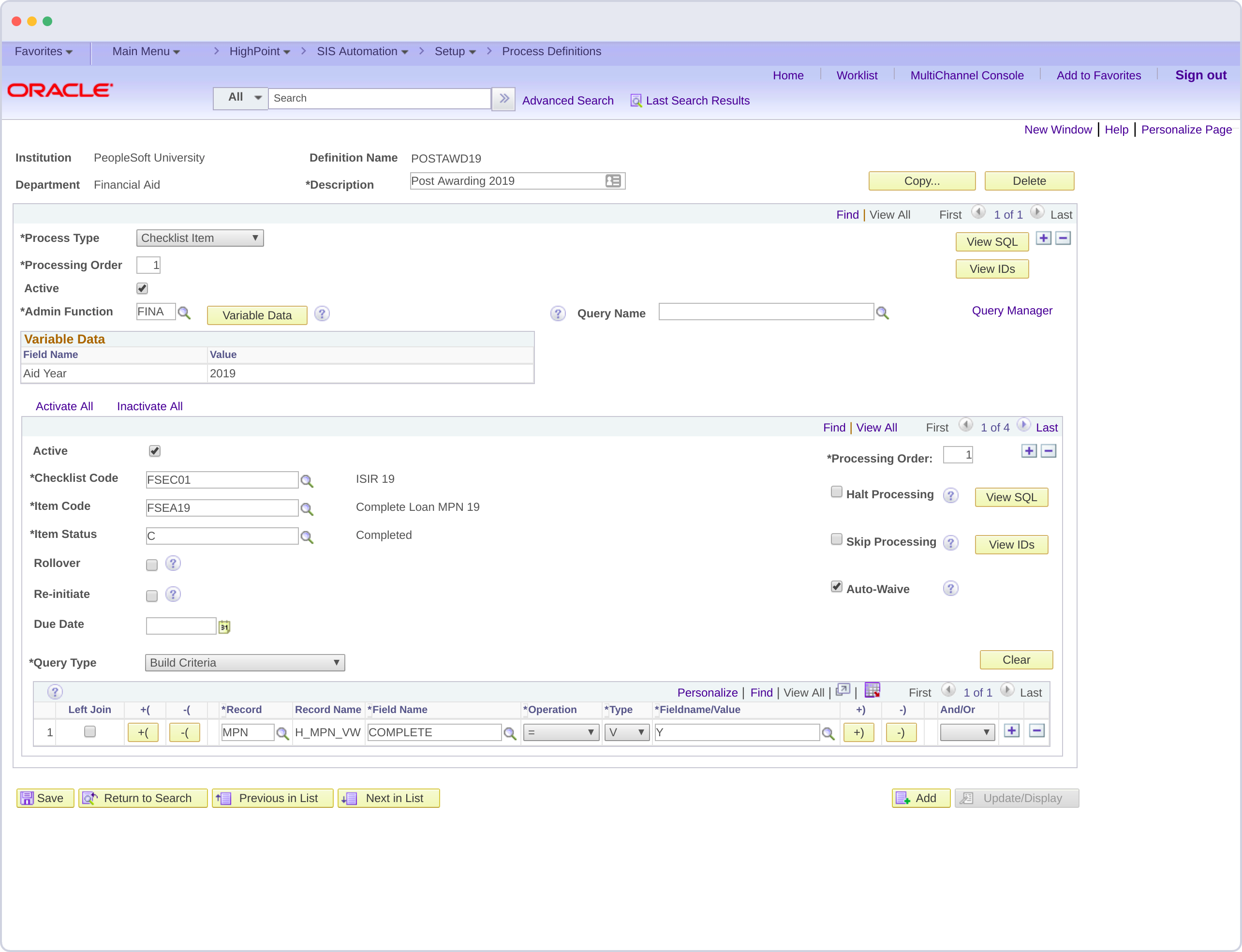The height and width of the screenshot is (952, 1242).
Task: Open Process Definitions breadcrumb
Action: (x=551, y=52)
